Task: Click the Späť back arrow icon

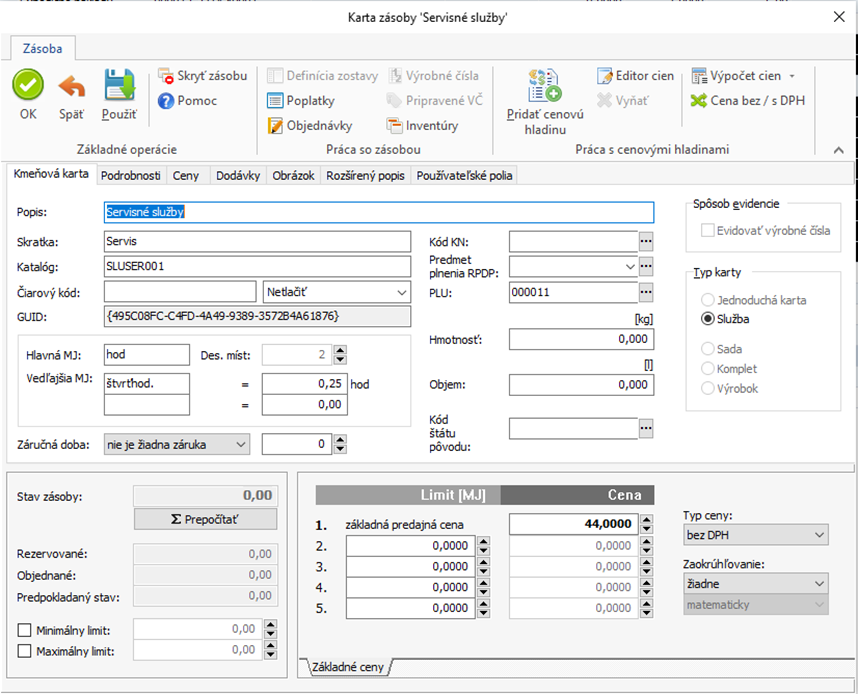Action: click(x=71, y=85)
